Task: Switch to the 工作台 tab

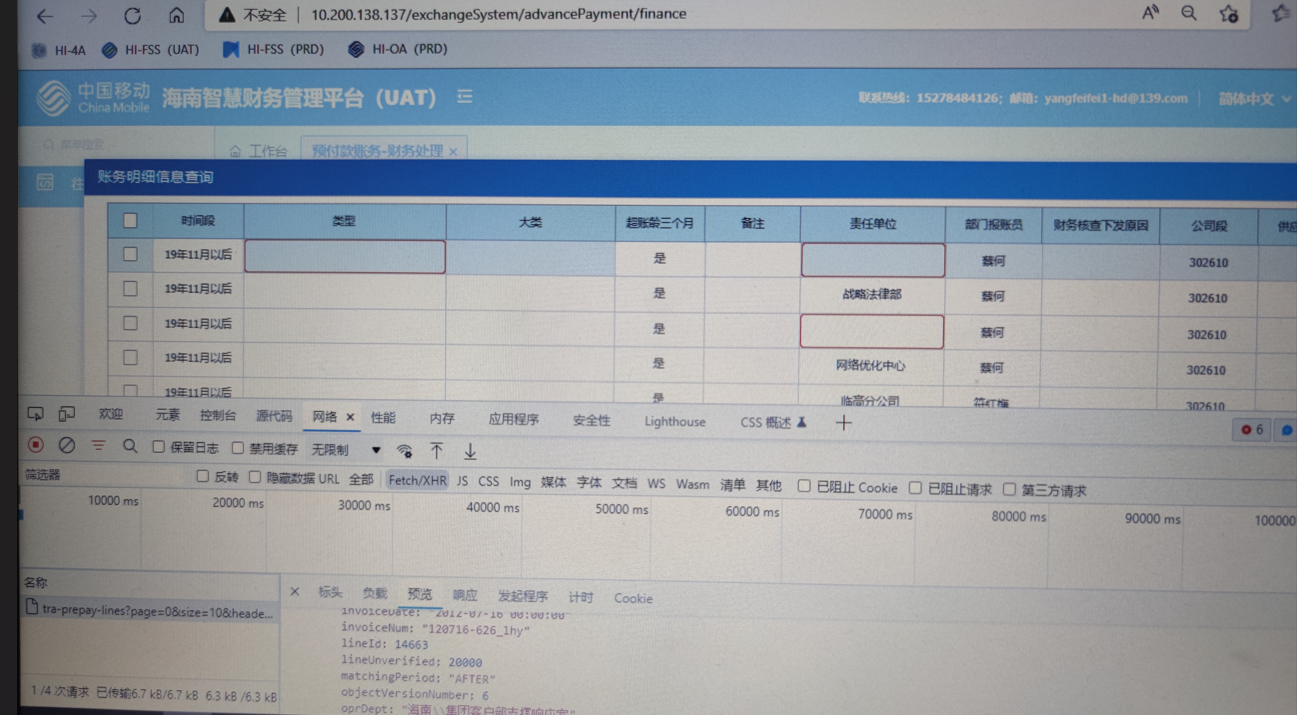Action: coord(258,151)
